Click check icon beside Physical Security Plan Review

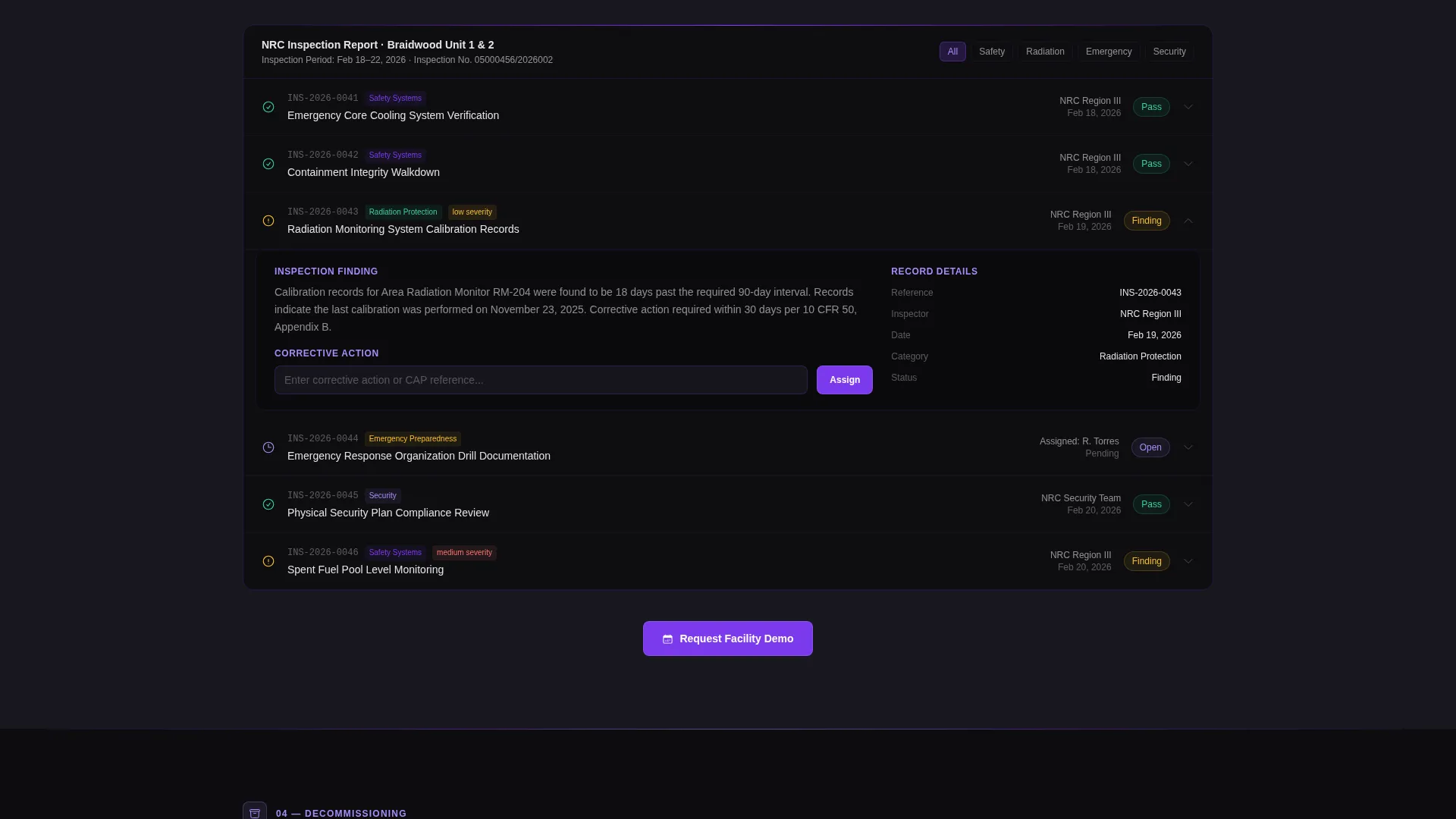point(268,504)
